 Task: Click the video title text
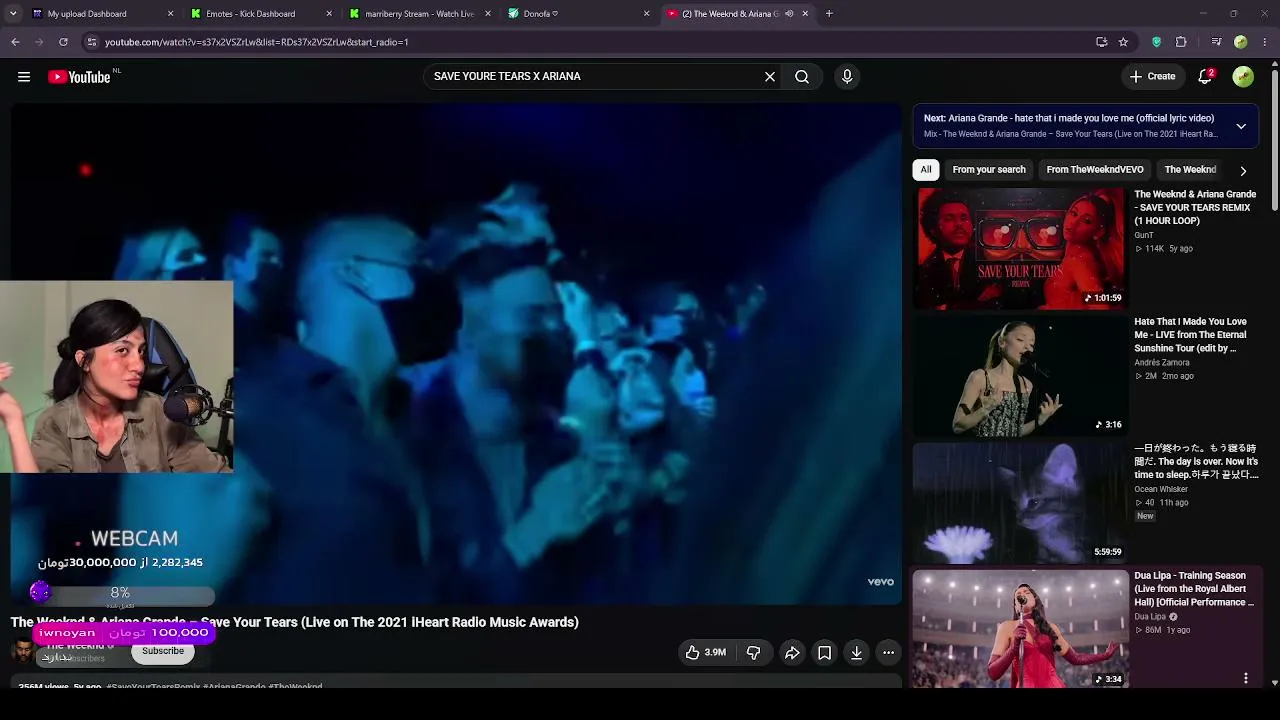click(295, 622)
